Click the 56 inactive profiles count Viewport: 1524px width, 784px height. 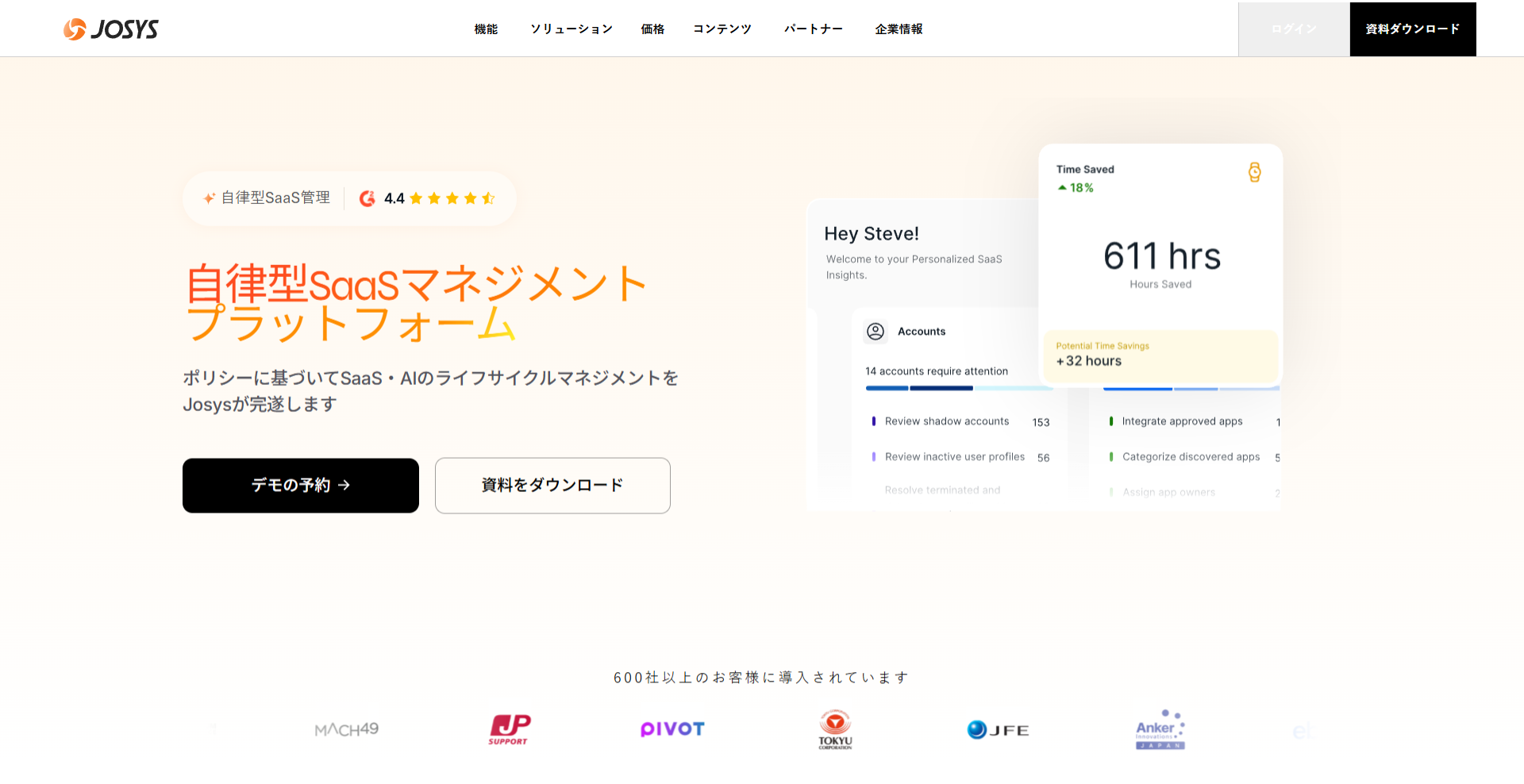point(1044,458)
